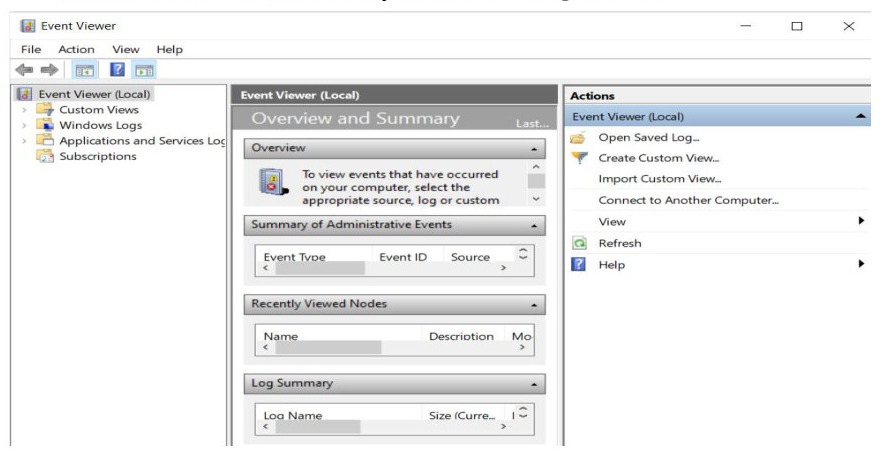Screen dimensions: 880x454
Task: Click the green Refresh icon in Actions
Action: click(x=579, y=243)
